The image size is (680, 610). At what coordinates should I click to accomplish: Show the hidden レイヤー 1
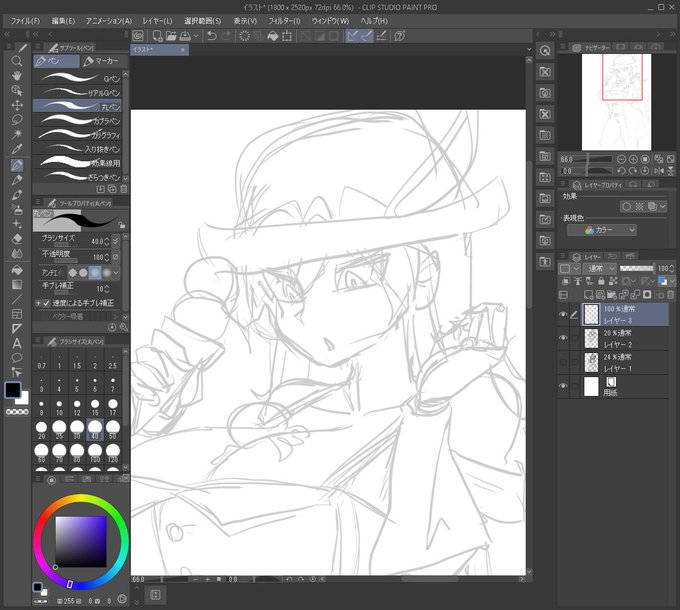[563, 362]
